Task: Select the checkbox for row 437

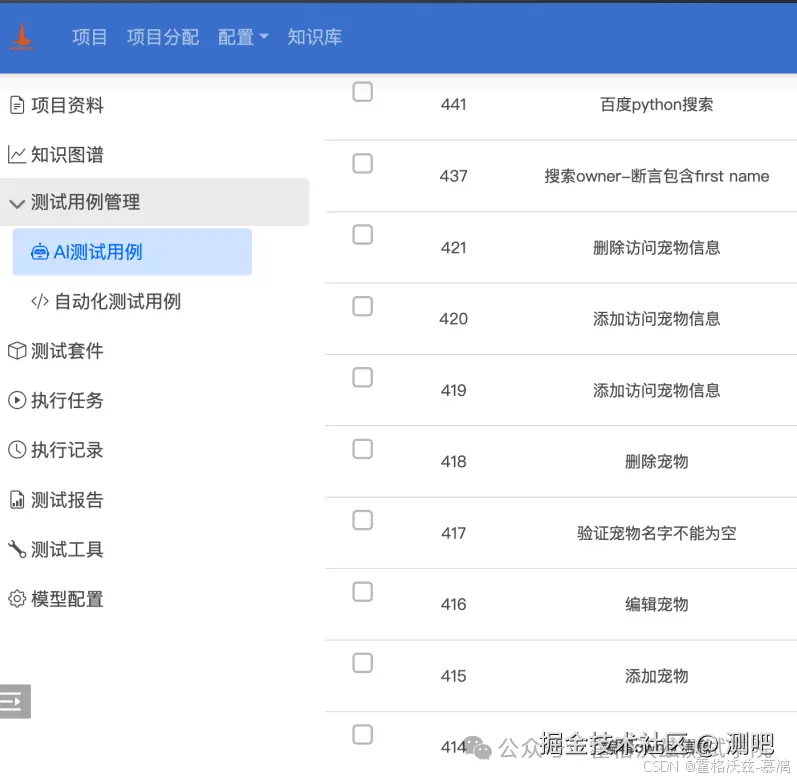Action: (363, 163)
